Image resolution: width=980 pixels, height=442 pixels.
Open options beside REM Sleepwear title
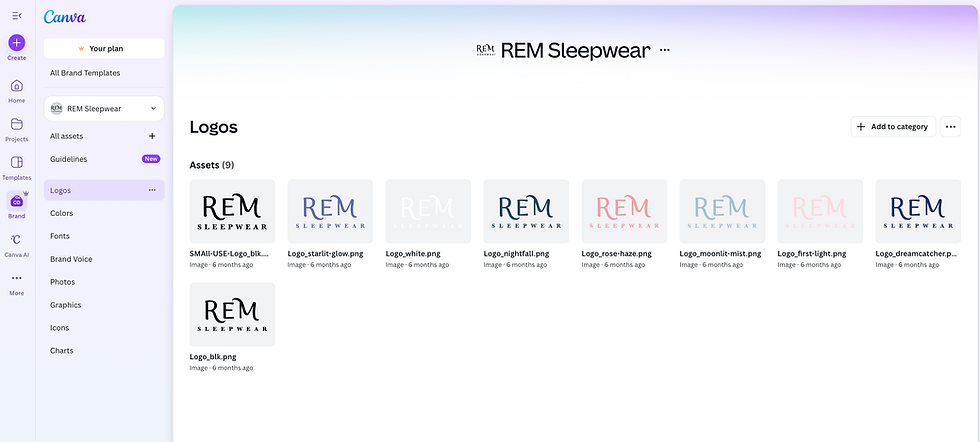(x=664, y=50)
